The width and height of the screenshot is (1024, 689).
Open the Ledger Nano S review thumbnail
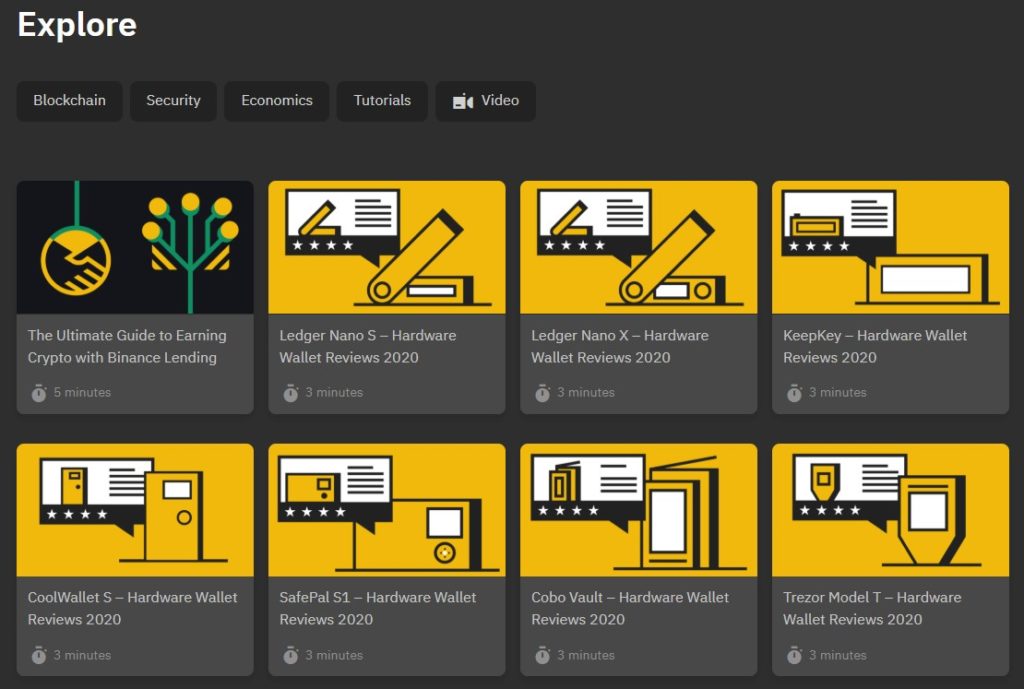(387, 248)
